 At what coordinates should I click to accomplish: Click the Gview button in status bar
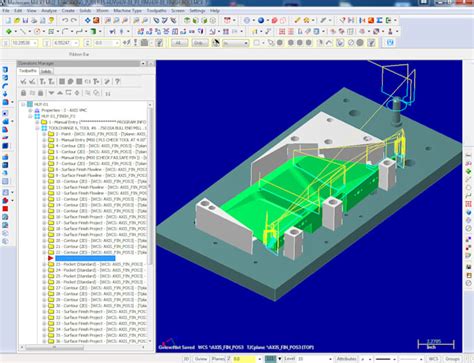(200, 359)
